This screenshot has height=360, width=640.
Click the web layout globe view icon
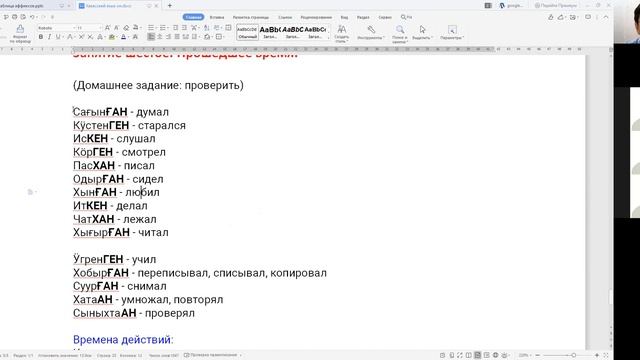coord(495,355)
